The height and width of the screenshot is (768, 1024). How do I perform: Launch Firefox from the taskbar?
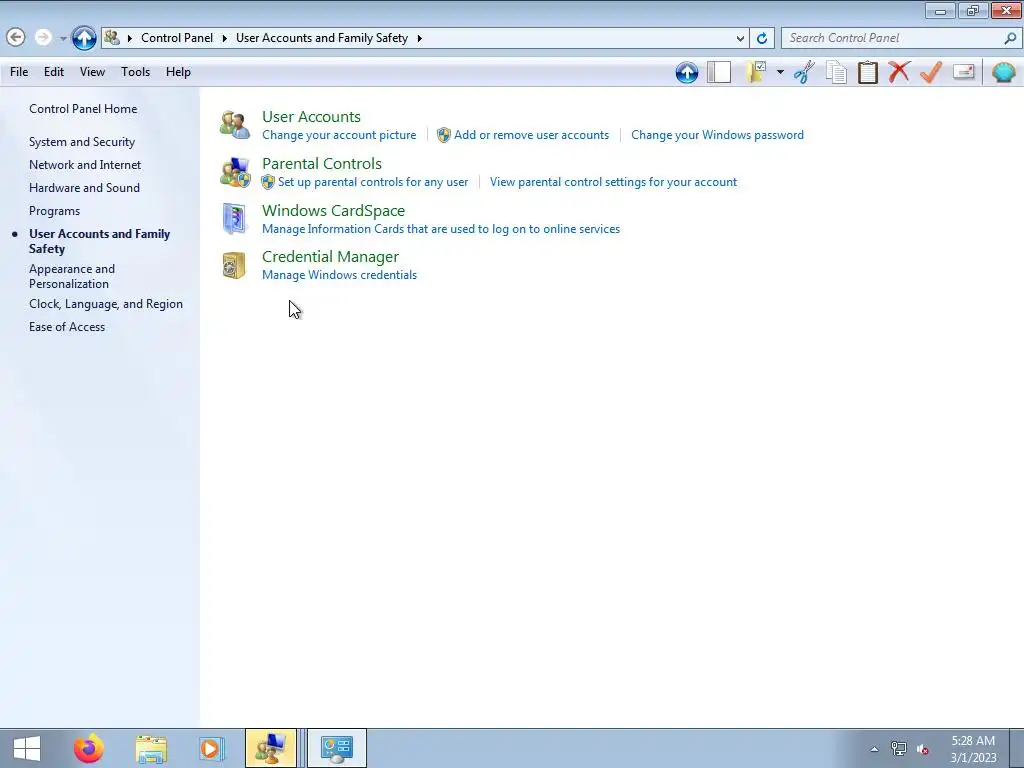pos(89,748)
